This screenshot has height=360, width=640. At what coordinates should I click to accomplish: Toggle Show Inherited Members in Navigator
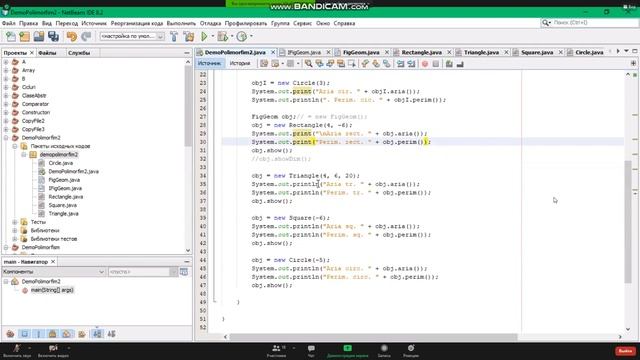[x=10, y=334]
